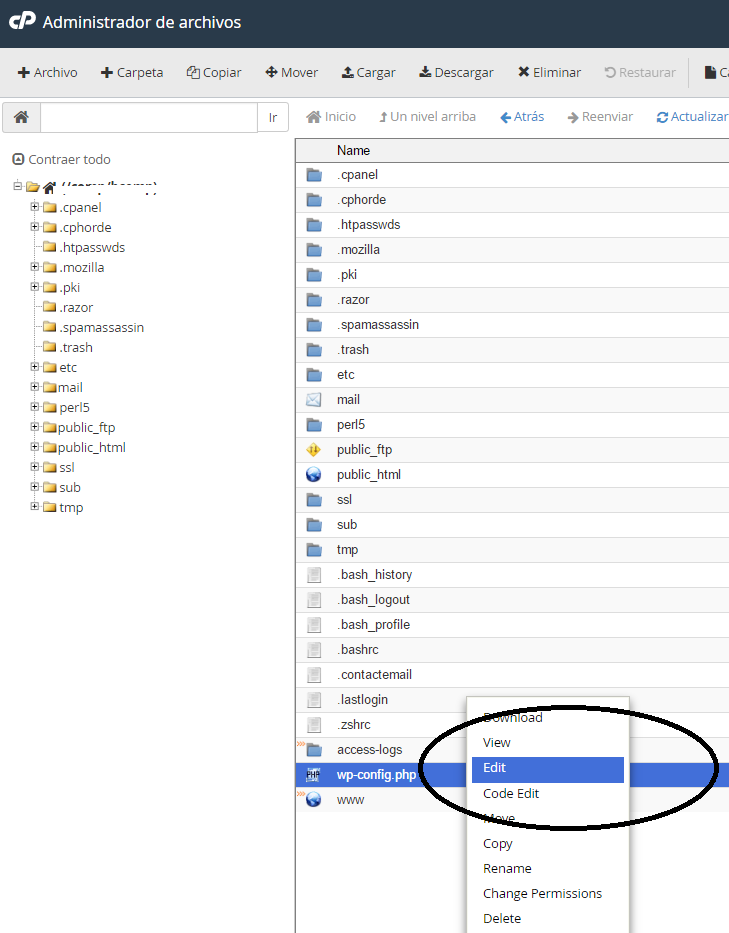Expand public_html in folder tree

[35, 446]
